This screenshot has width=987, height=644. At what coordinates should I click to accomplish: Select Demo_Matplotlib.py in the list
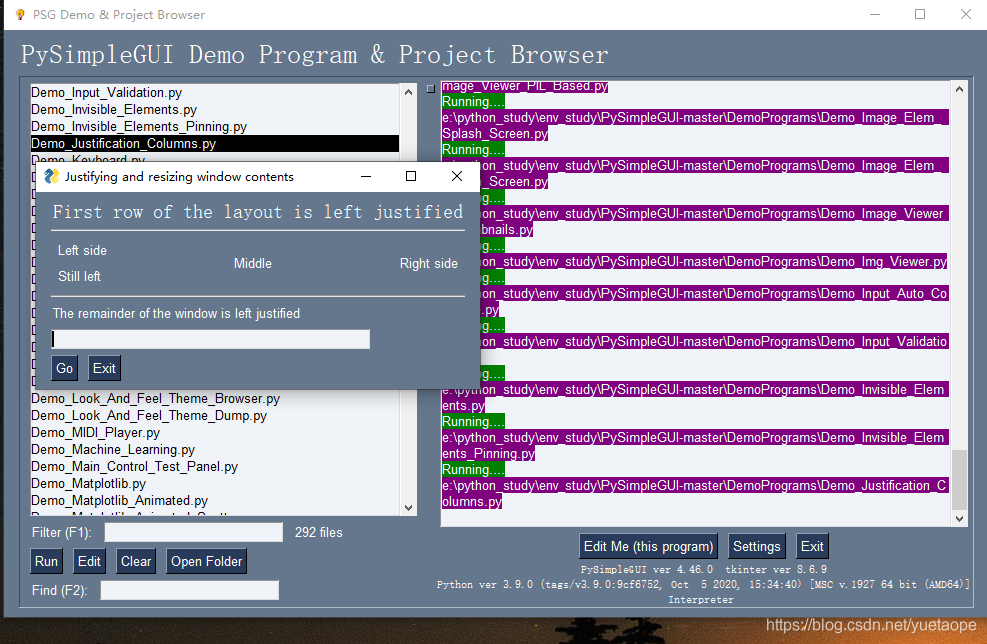pos(215,483)
